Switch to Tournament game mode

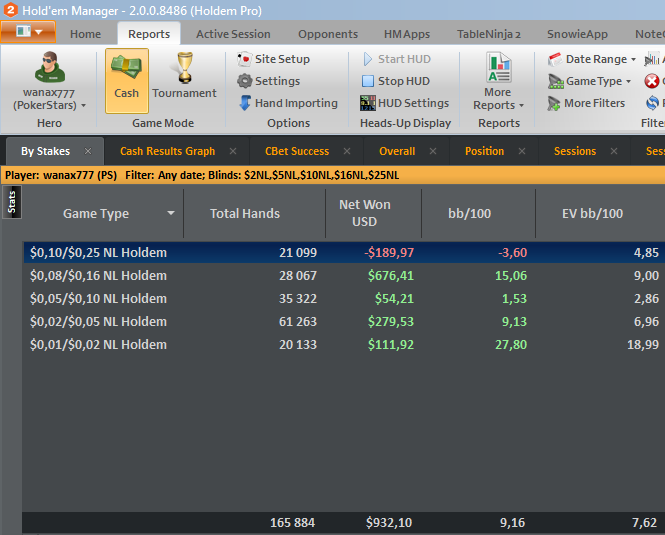(x=184, y=76)
